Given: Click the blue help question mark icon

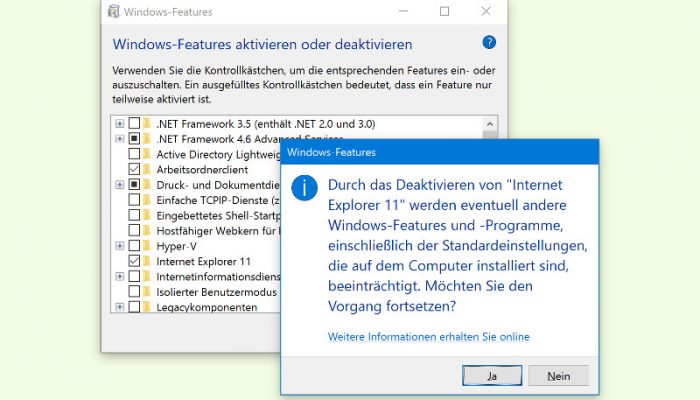Looking at the screenshot, I should (489, 42).
